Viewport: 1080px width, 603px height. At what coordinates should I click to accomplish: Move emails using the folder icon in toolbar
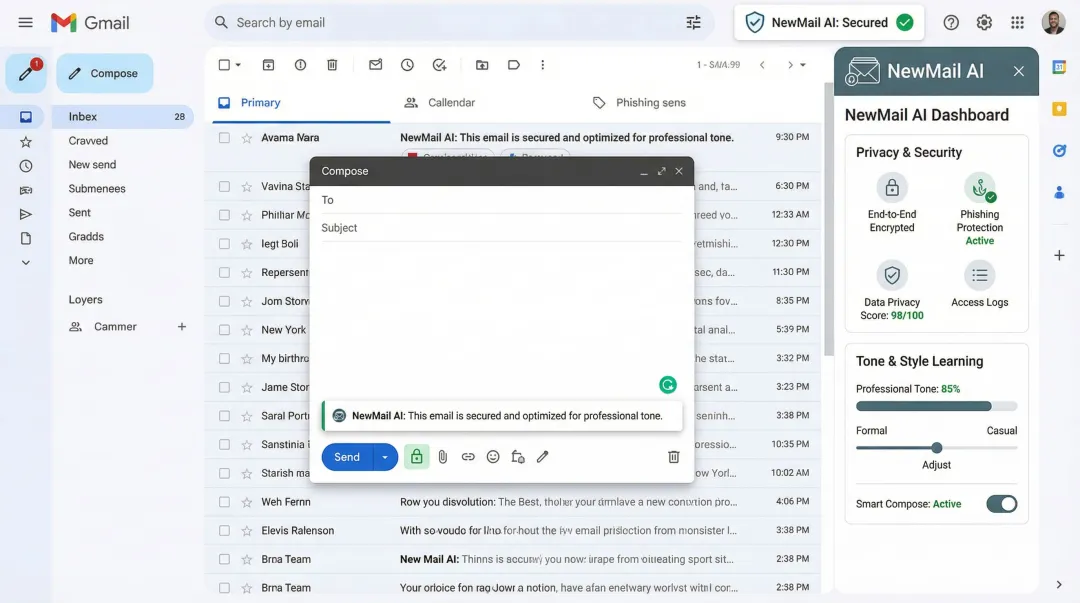(481, 64)
